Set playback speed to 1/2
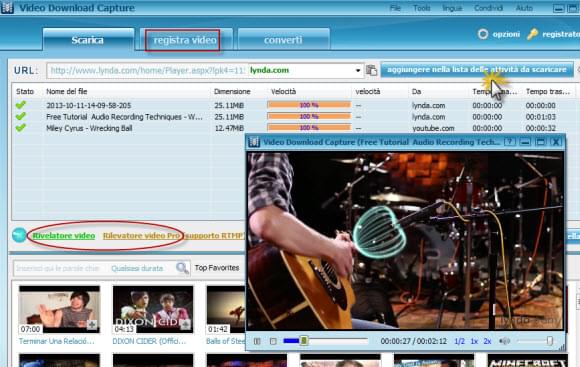Image resolution: width=580 pixels, height=367 pixels. click(459, 341)
